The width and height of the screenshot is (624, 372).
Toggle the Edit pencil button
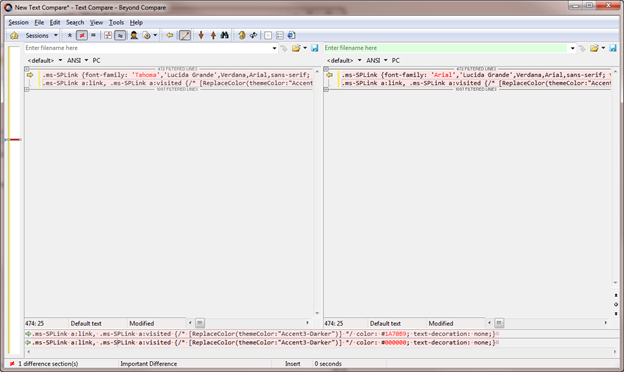tap(185, 35)
